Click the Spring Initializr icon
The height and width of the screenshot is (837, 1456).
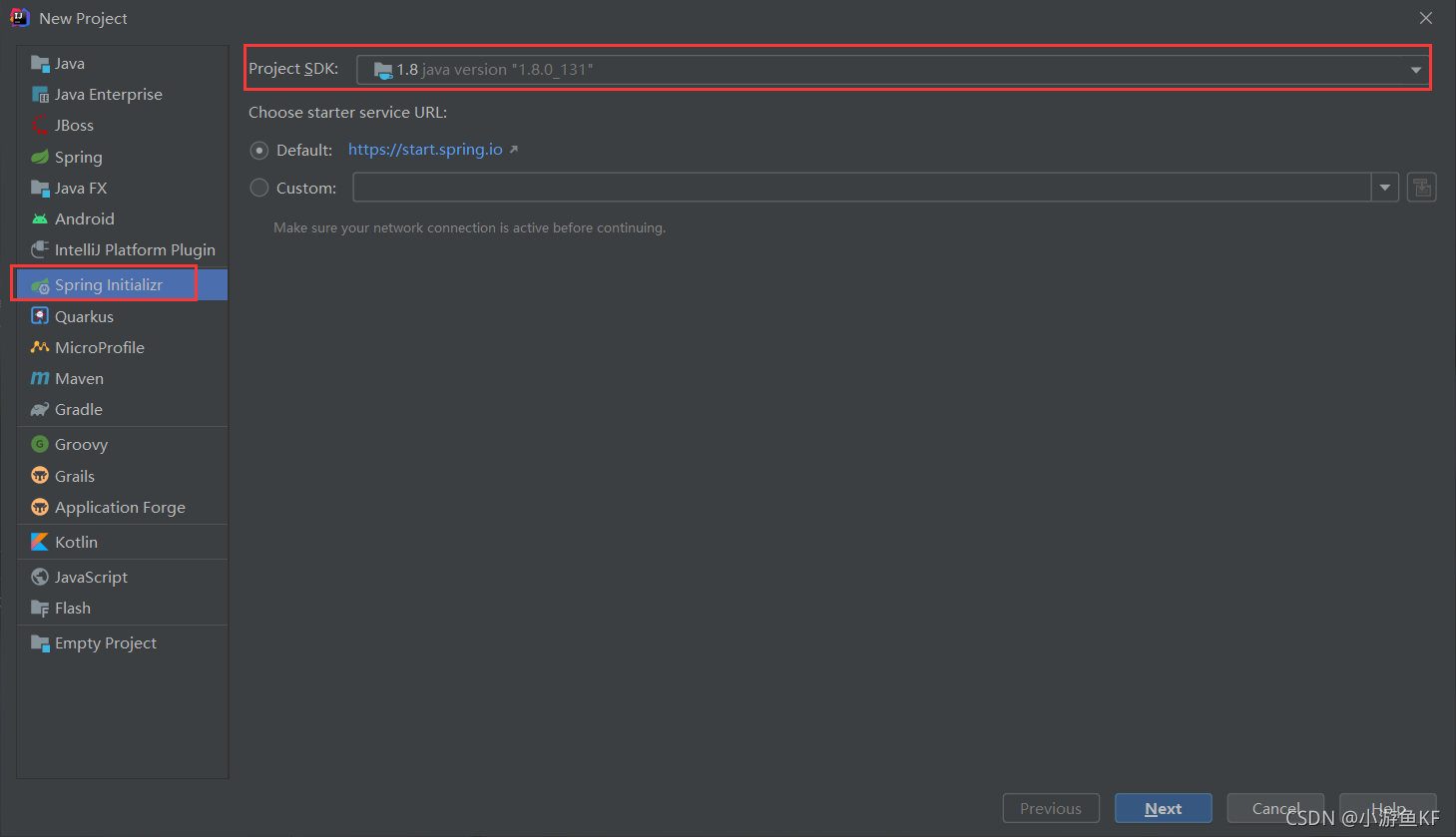click(x=40, y=285)
